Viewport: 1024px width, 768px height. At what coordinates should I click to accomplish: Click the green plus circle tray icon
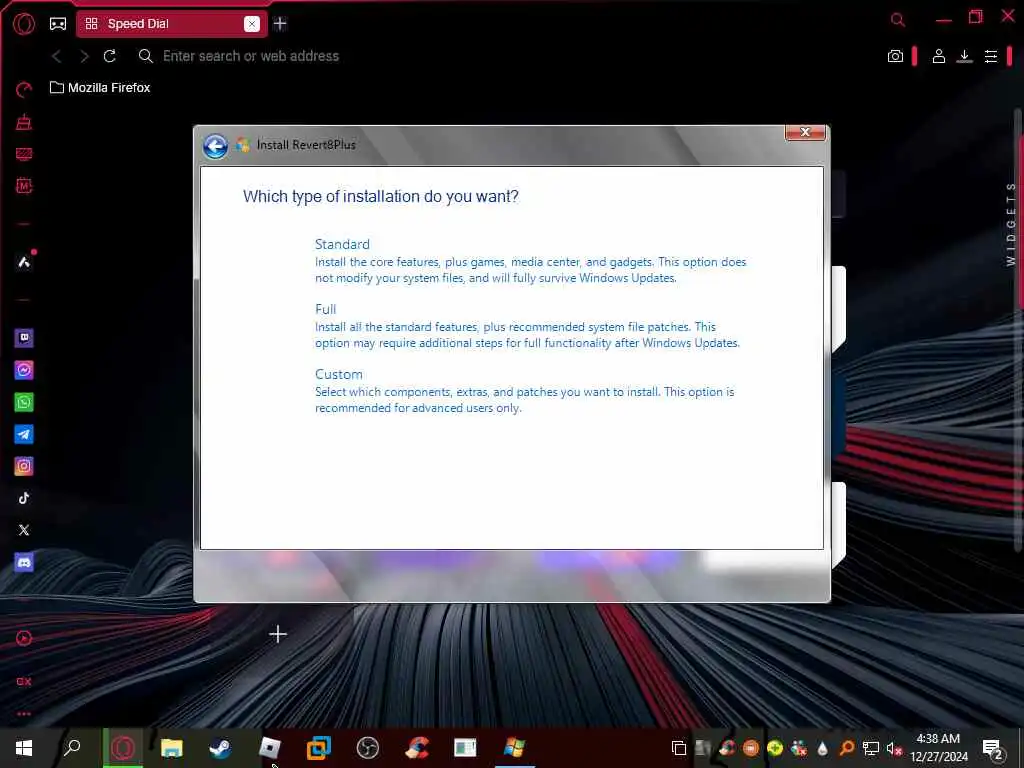tap(775, 748)
